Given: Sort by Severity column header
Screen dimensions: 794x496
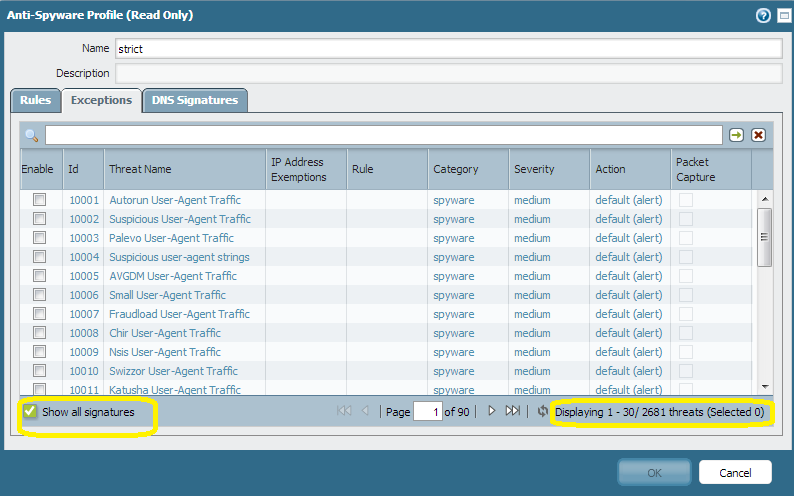Looking at the screenshot, I should [549, 169].
